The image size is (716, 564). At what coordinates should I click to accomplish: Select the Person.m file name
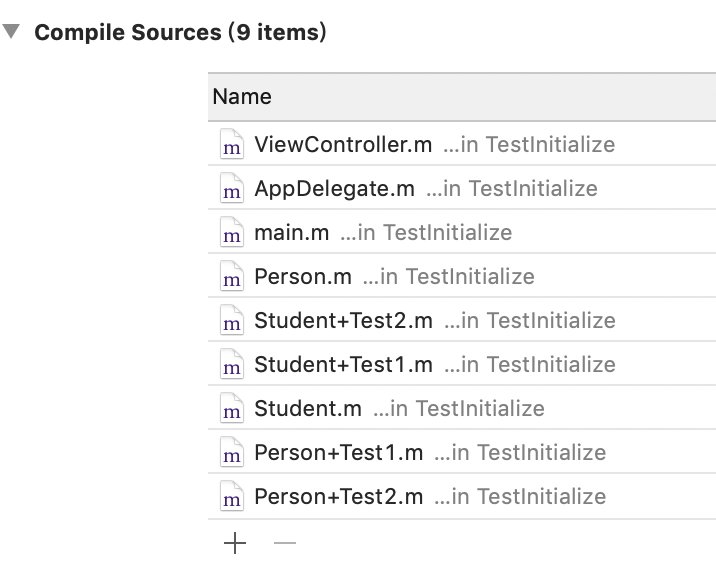coord(302,277)
